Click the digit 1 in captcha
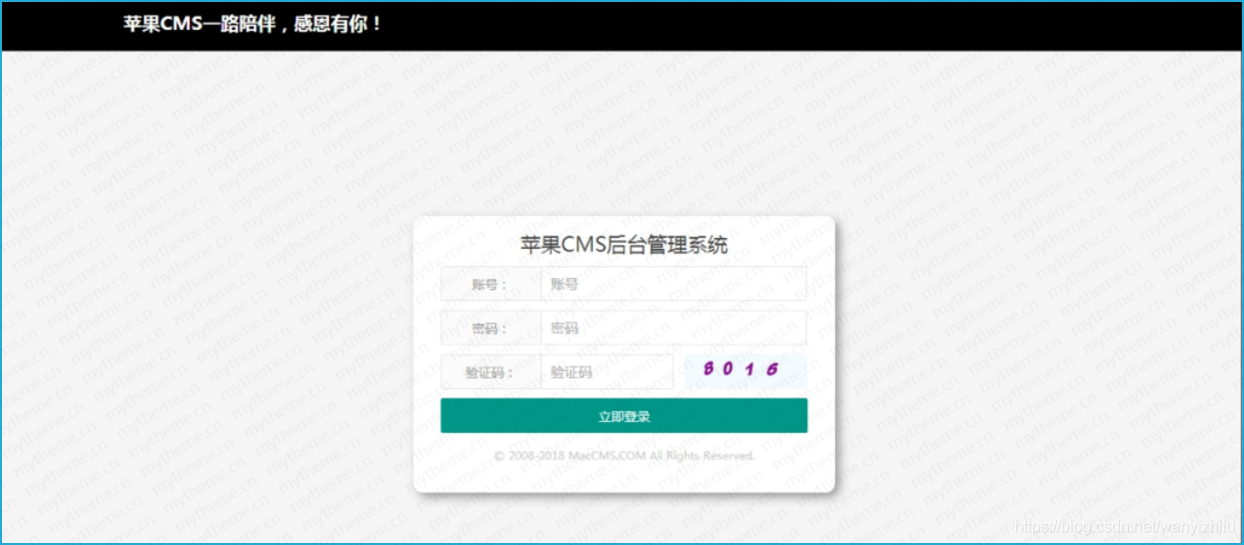 point(752,369)
